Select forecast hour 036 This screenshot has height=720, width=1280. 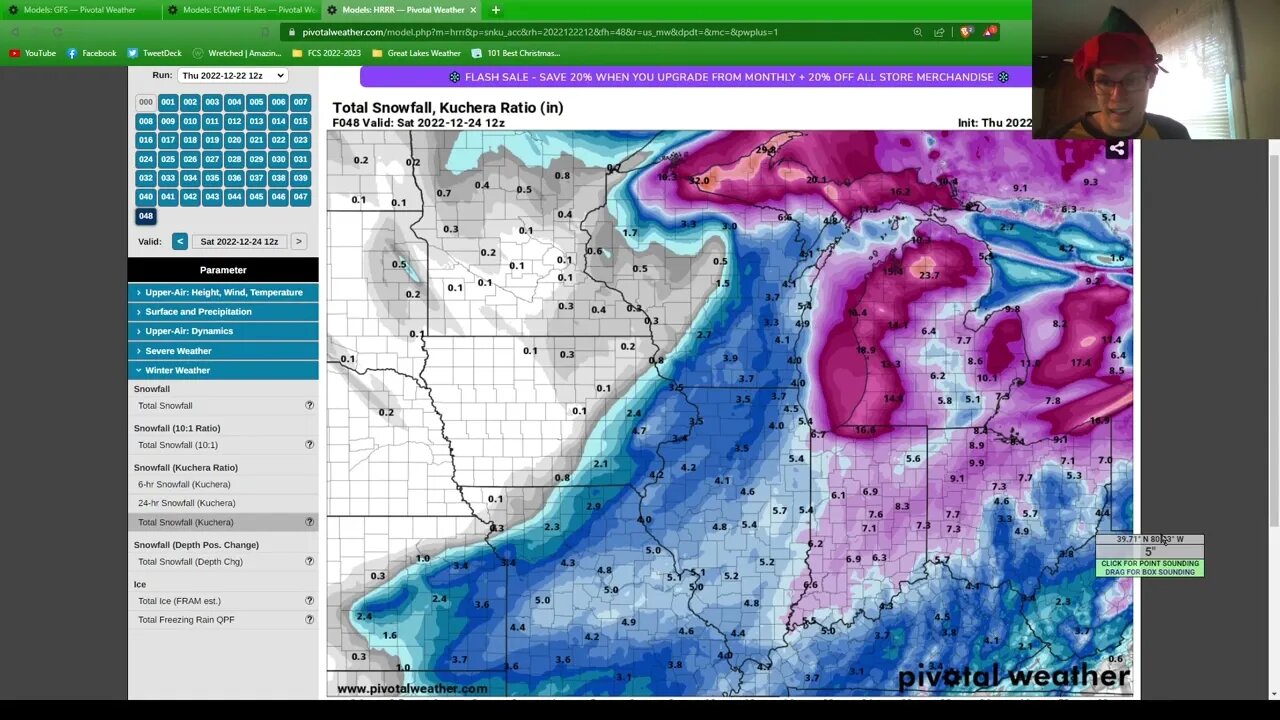pos(234,178)
